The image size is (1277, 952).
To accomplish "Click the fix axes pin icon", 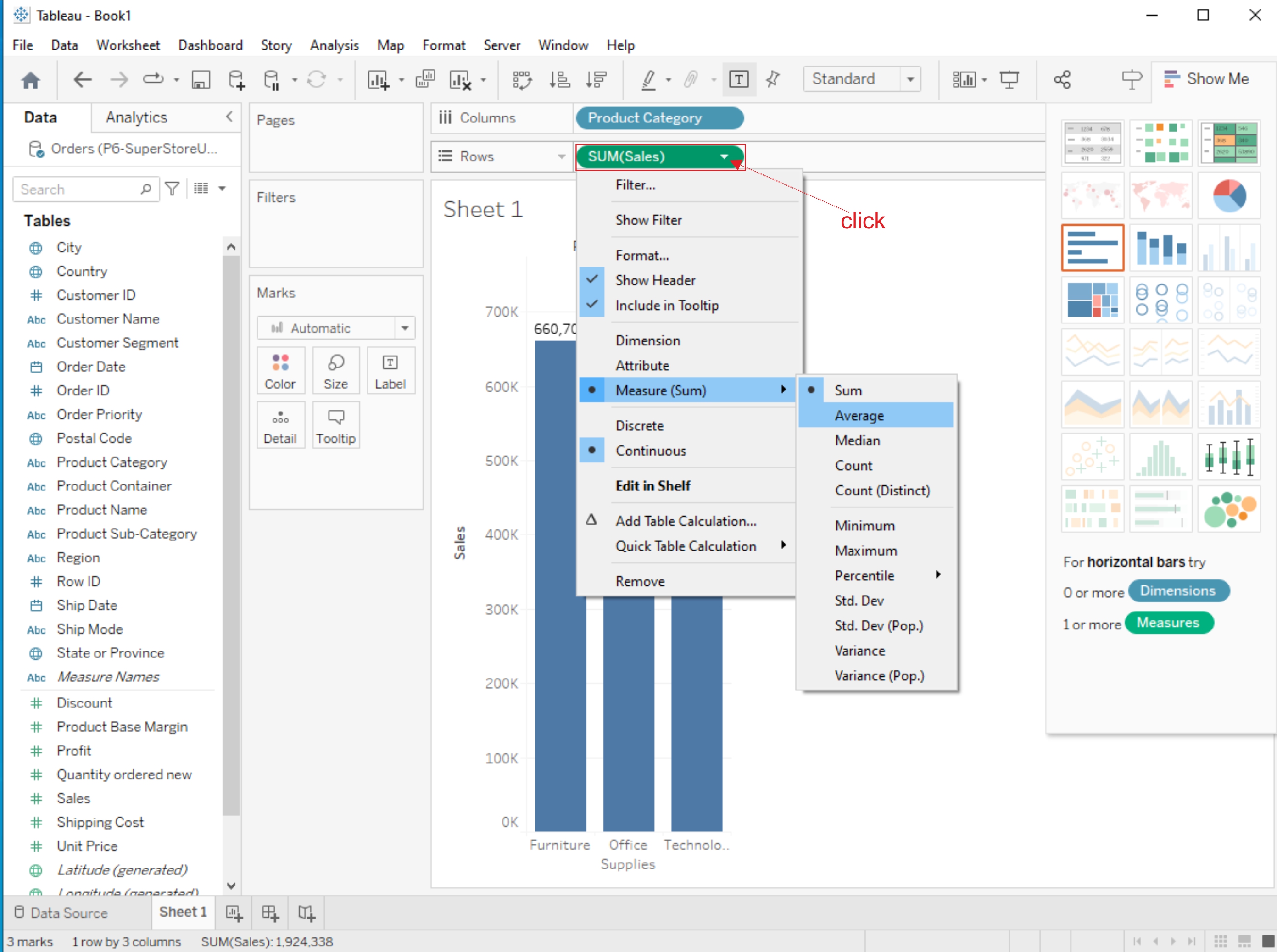I will coord(773,79).
